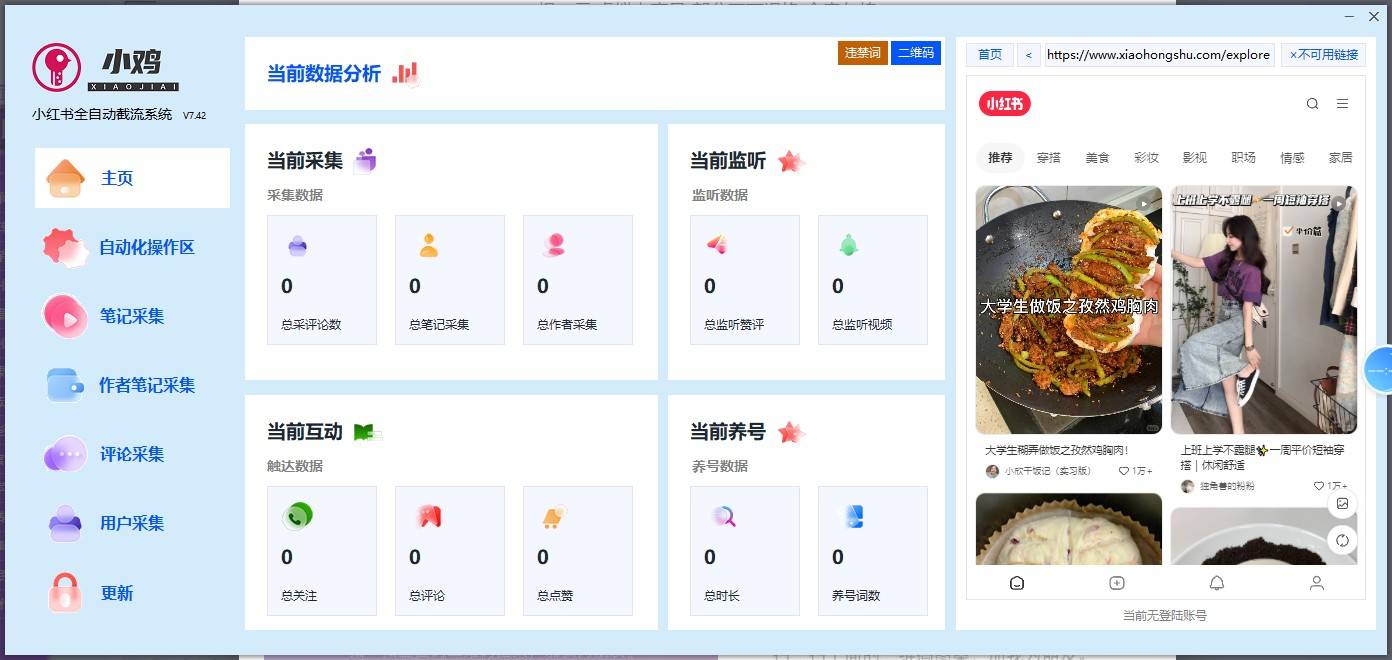The height and width of the screenshot is (660, 1392).
Task: Click the 不可用链接 button
Action: (1323, 55)
